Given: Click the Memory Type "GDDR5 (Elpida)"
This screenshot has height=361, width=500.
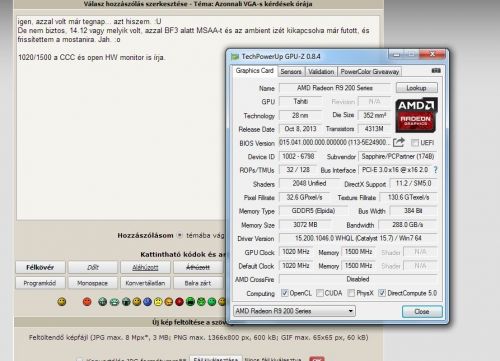Looking at the screenshot, I should [x=313, y=211].
